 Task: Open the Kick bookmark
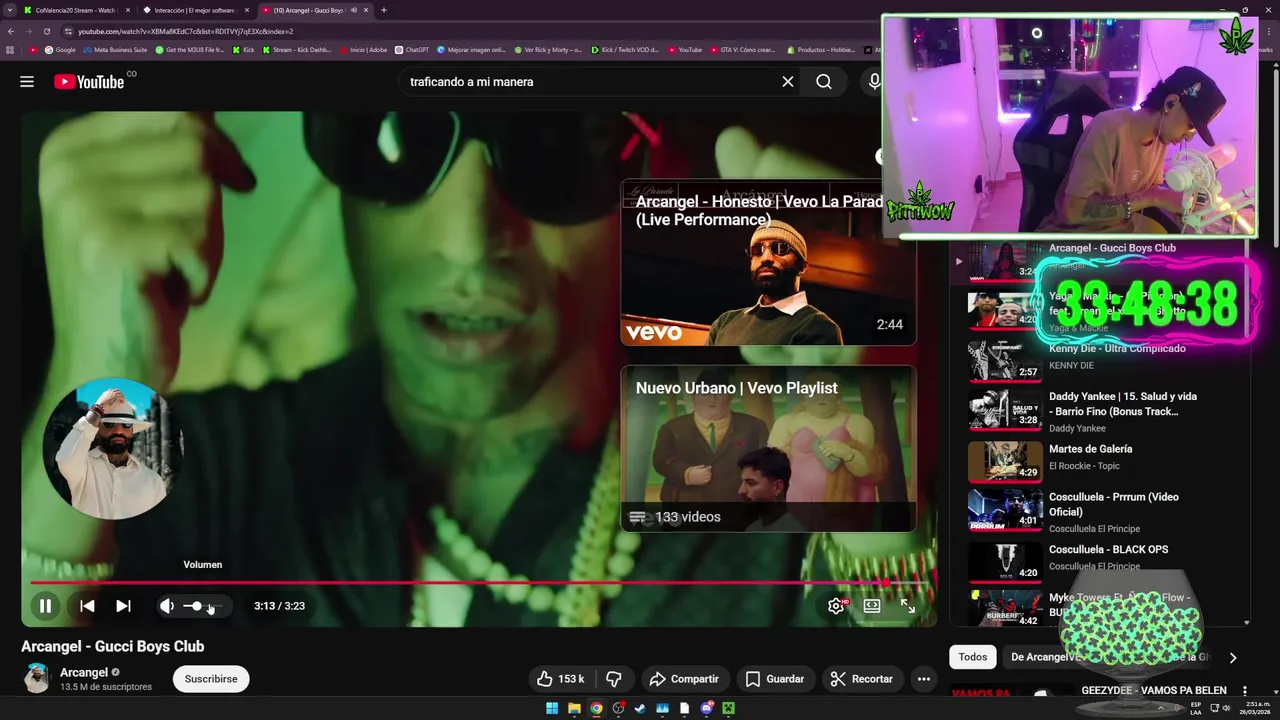[244, 49]
